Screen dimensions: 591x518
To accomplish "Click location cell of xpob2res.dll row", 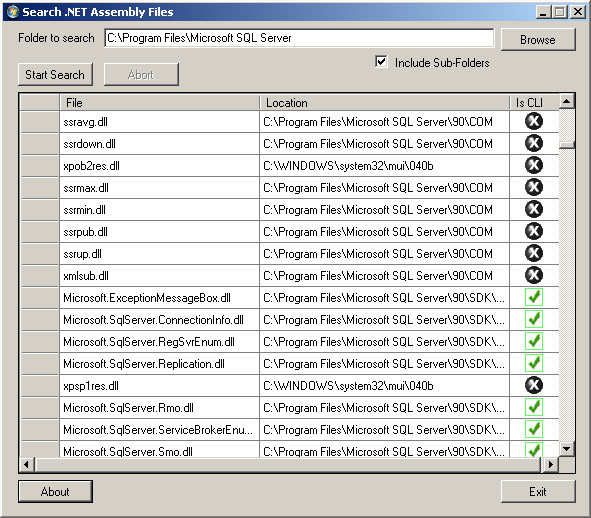I will pyautogui.click(x=384, y=165).
